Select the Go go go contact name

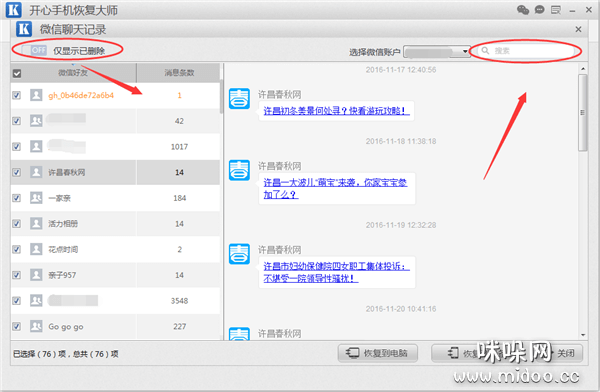point(66,327)
